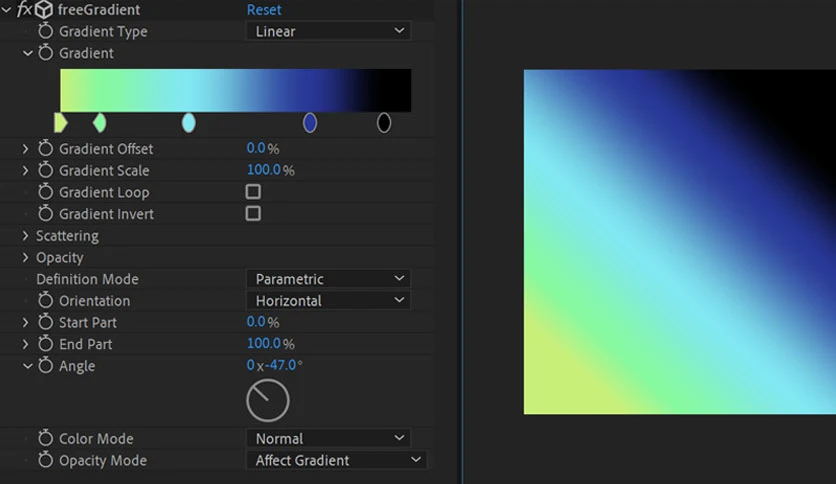Collapse the Gradient property section
836x484 pixels.
click(x=27, y=53)
